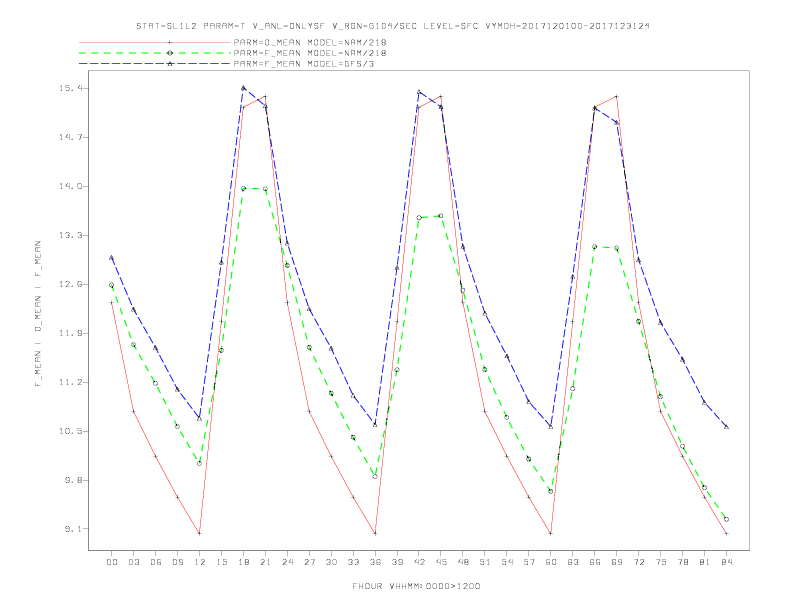Click the green NAM circle marker at hour 66

tap(595, 247)
